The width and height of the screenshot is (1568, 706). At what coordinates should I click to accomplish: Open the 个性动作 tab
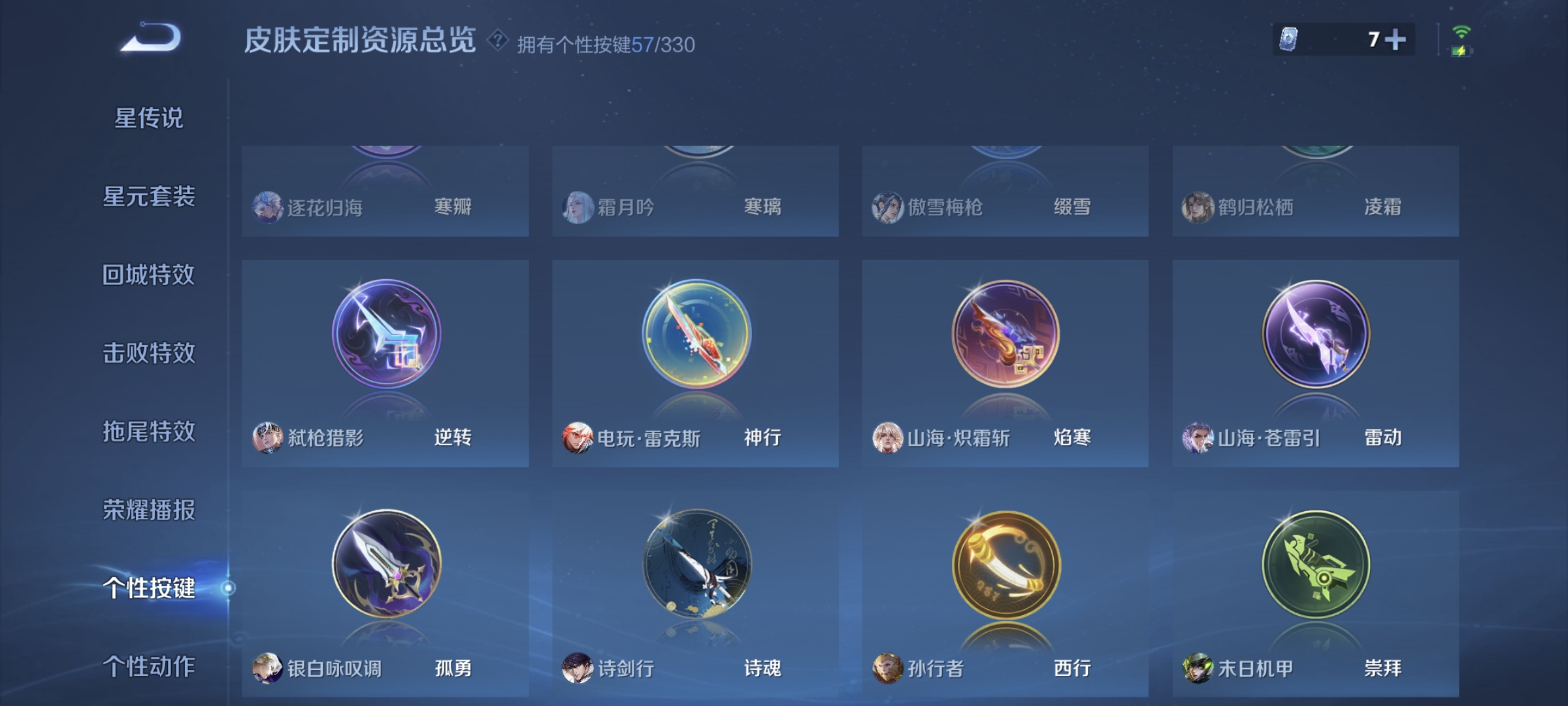click(x=149, y=667)
